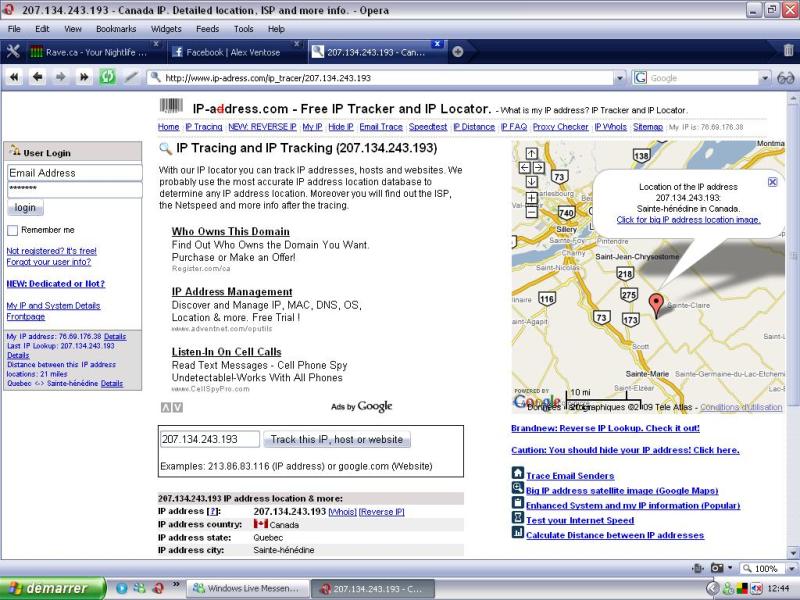This screenshot has height=600, width=800.
Task: Follow the Enhanced System and my IP information link
Action: tap(633, 506)
